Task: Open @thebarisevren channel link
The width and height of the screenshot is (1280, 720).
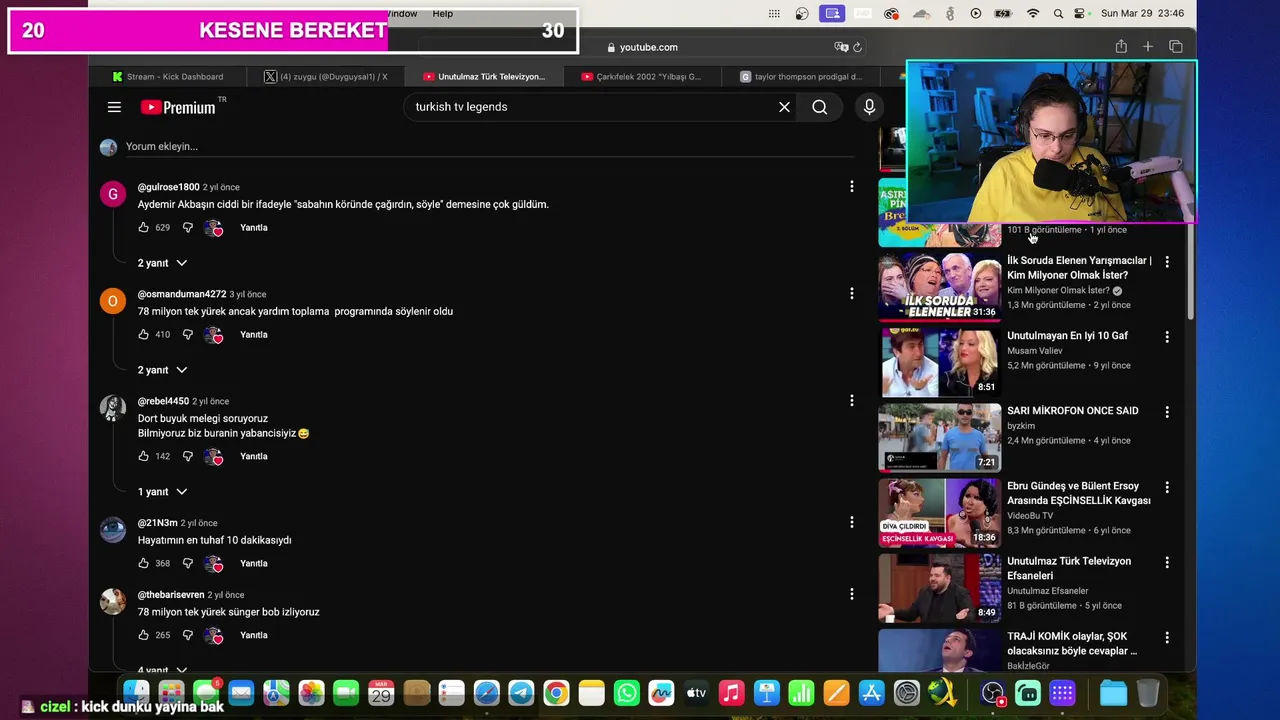Action: (171, 595)
